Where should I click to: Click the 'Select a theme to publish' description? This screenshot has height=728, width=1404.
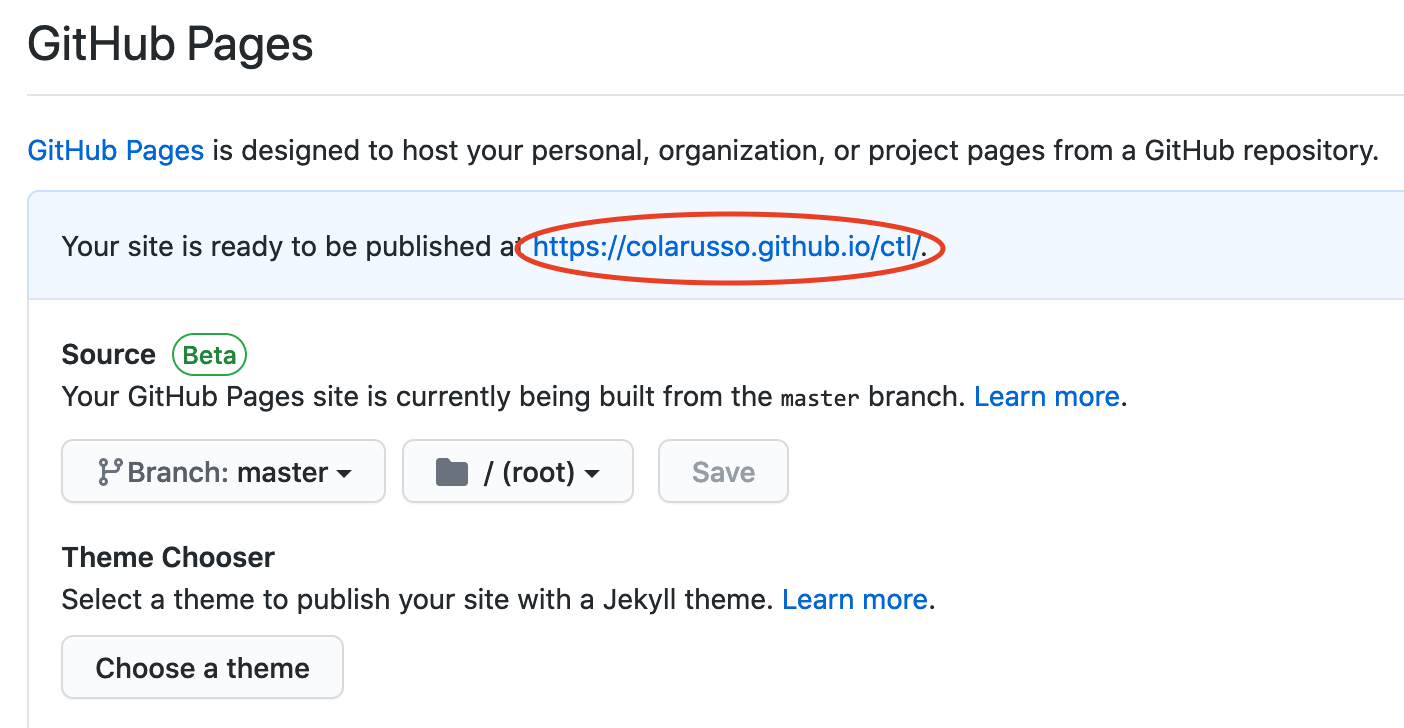[x=418, y=600]
